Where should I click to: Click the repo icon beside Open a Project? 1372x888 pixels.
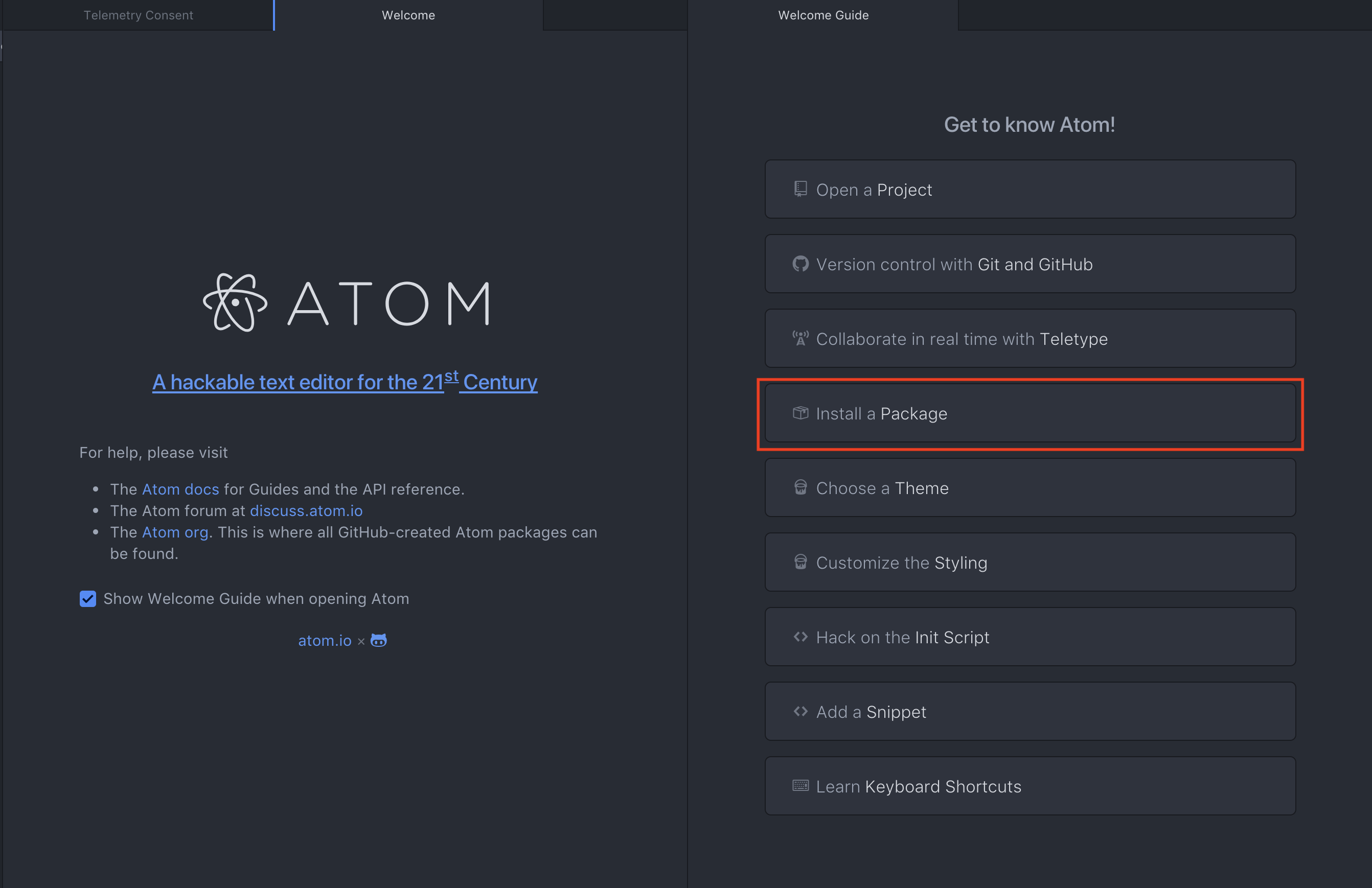(800, 189)
